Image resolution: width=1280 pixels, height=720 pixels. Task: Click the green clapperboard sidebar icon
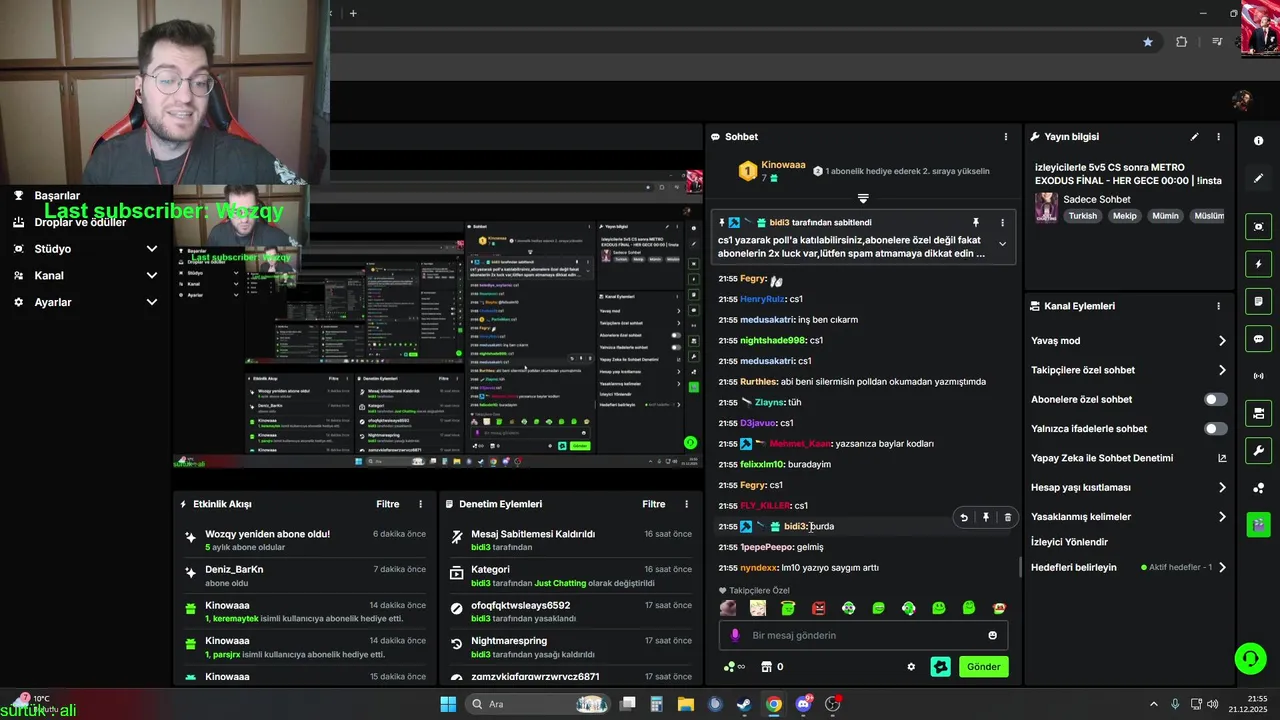pyautogui.click(x=1258, y=523)
